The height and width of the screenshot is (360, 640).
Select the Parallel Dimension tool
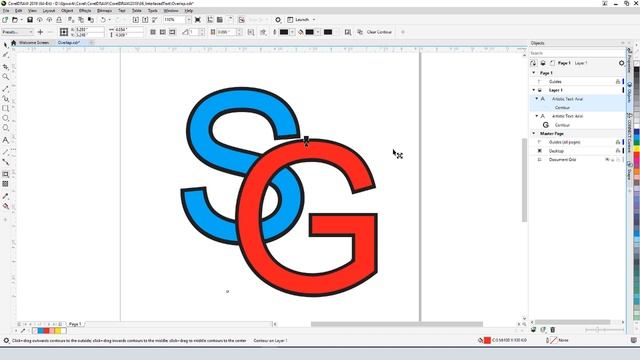(5, 152)
